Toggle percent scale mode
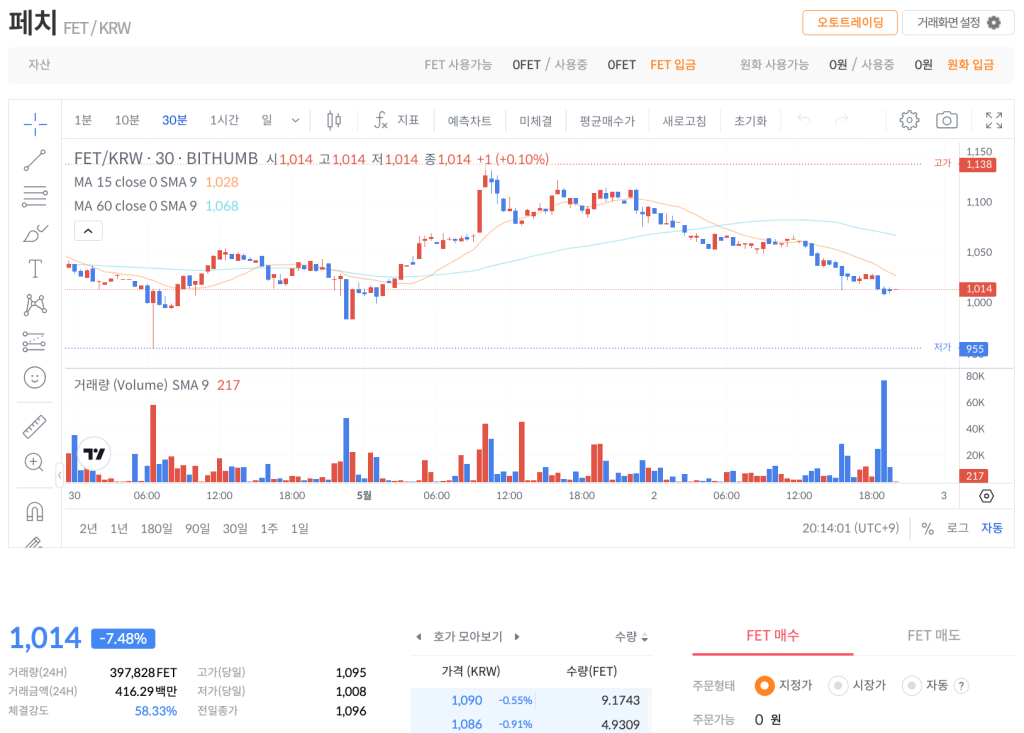The width and height of the screenshot is (1024, 733). point(927,529)
